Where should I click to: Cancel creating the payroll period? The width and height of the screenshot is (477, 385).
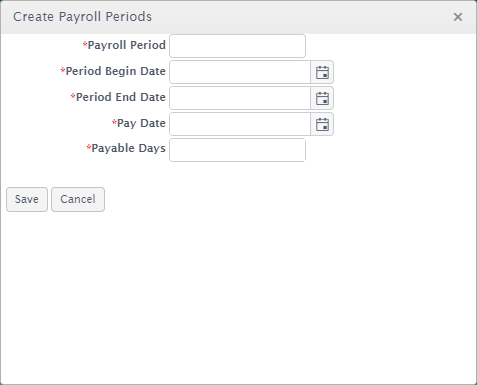tap(78, 199)
